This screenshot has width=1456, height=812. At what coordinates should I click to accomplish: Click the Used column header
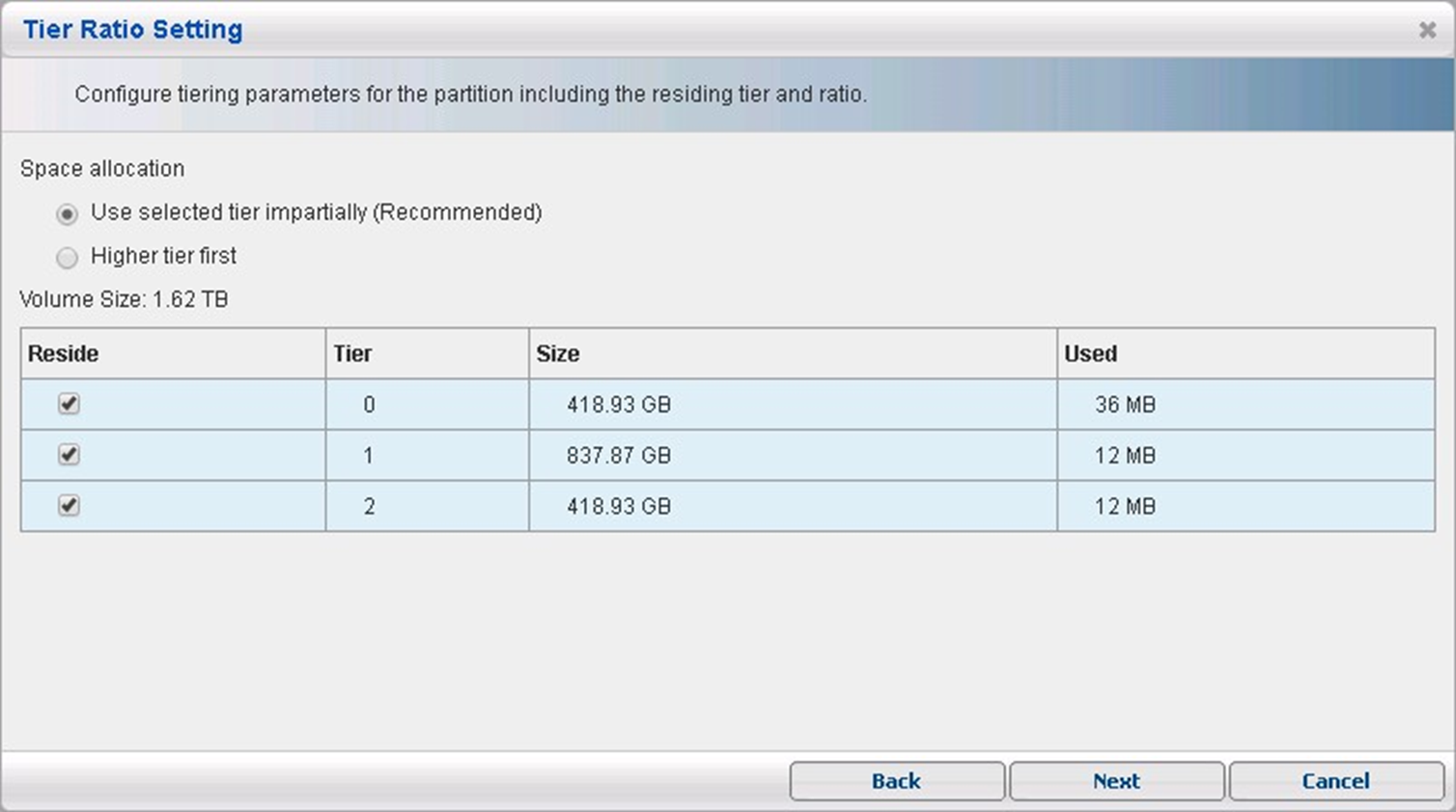pyautogui.click(x=1090, y=353)
